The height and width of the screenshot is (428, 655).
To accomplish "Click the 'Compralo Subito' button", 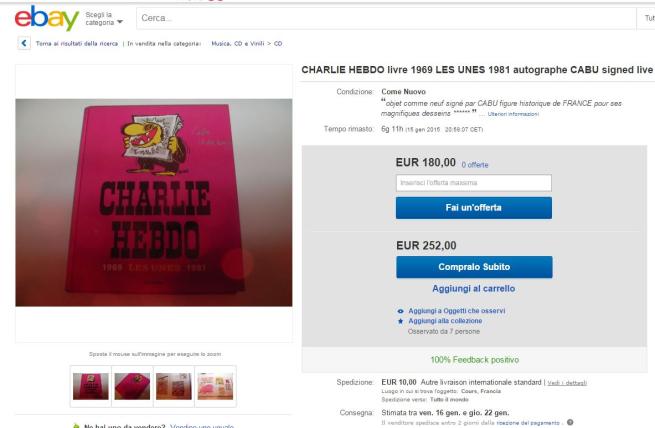I will (x=474, y=267).
